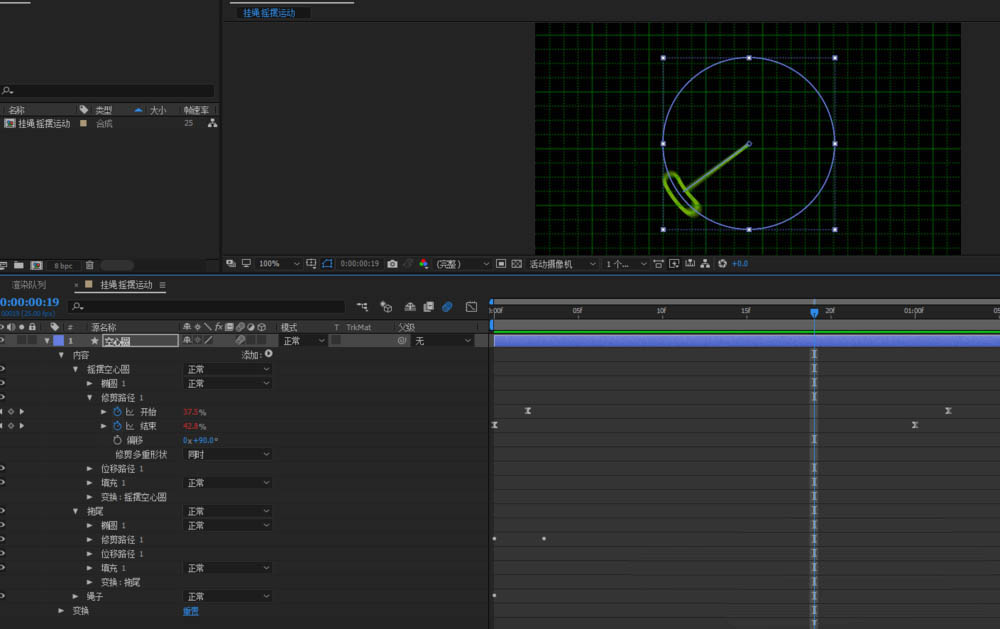The height and width of the screenshot is (629, 1000).
Task: Hide the 摇摆空心圆 group with its eye icon
Action: 3,370
